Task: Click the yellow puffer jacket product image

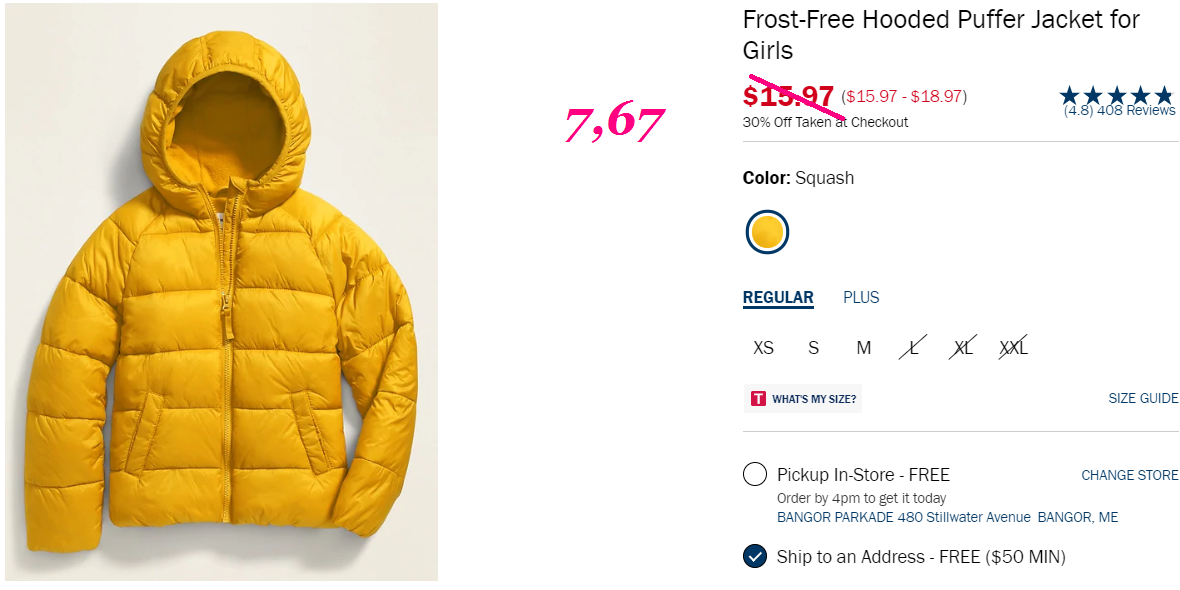Action: (x=221, y=292)
